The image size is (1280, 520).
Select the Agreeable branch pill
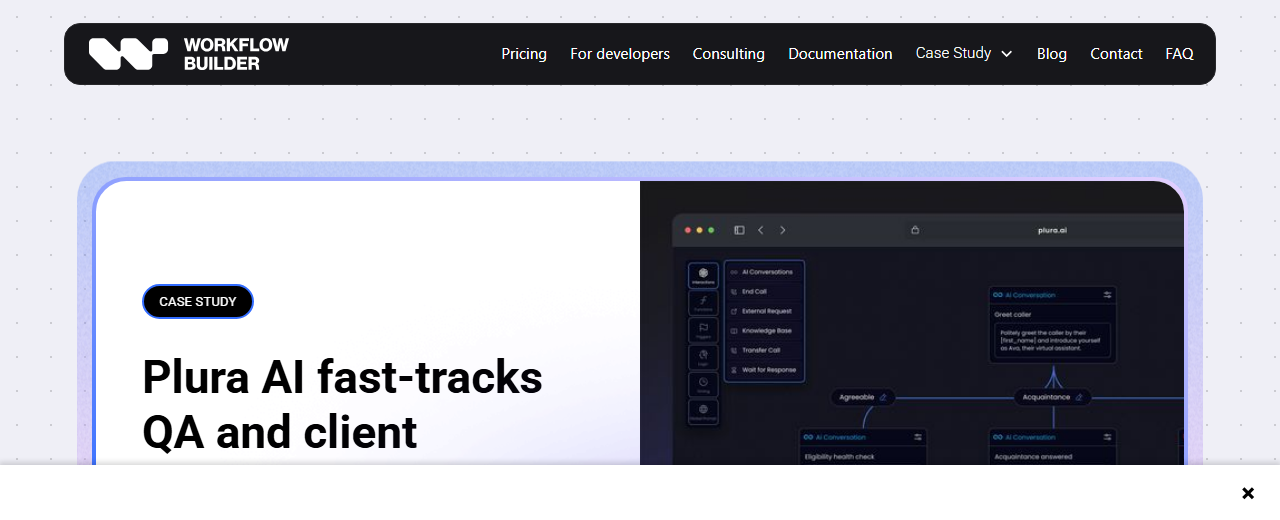(x=863, y=397)
